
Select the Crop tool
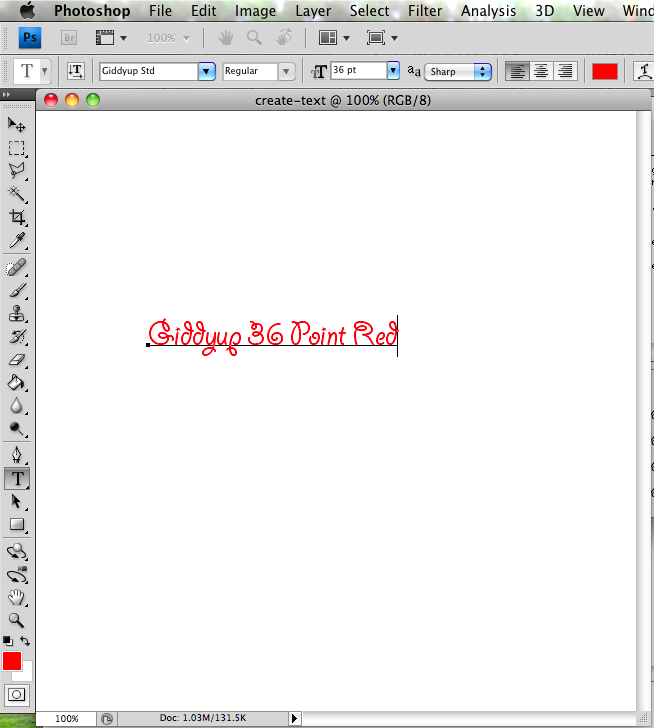tap(17, 217)
